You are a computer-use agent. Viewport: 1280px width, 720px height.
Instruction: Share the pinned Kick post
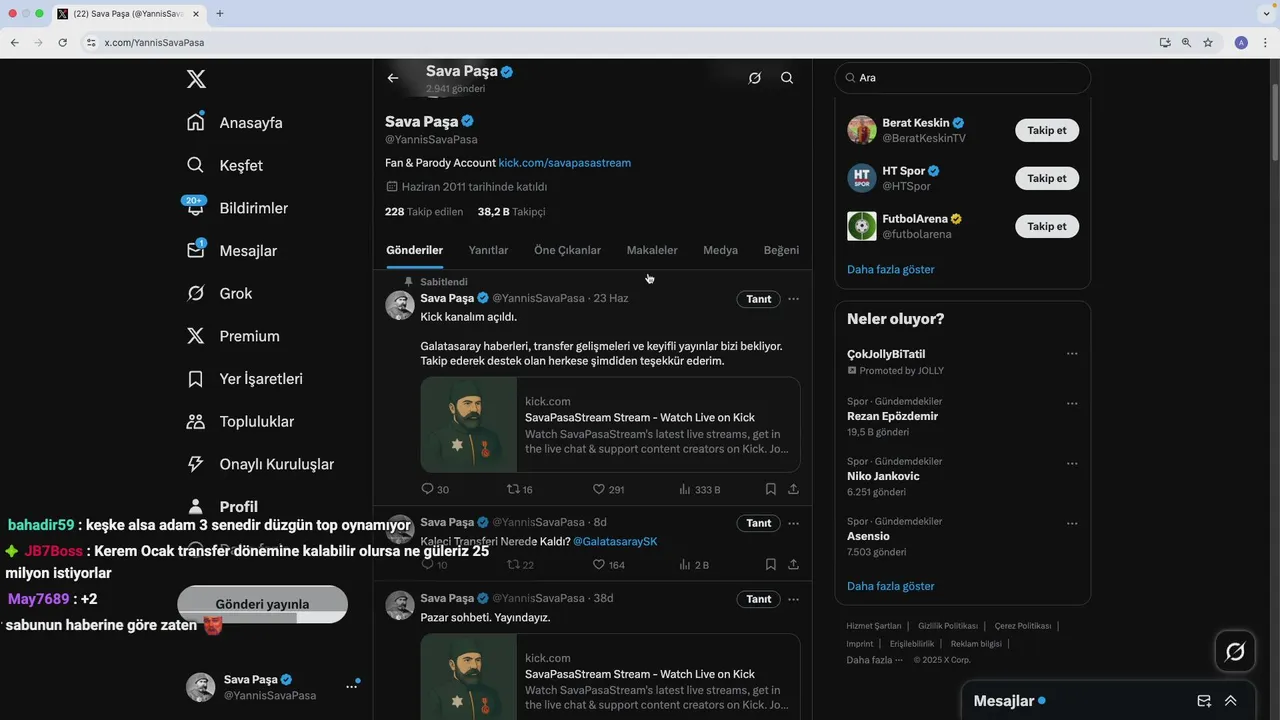793,489
